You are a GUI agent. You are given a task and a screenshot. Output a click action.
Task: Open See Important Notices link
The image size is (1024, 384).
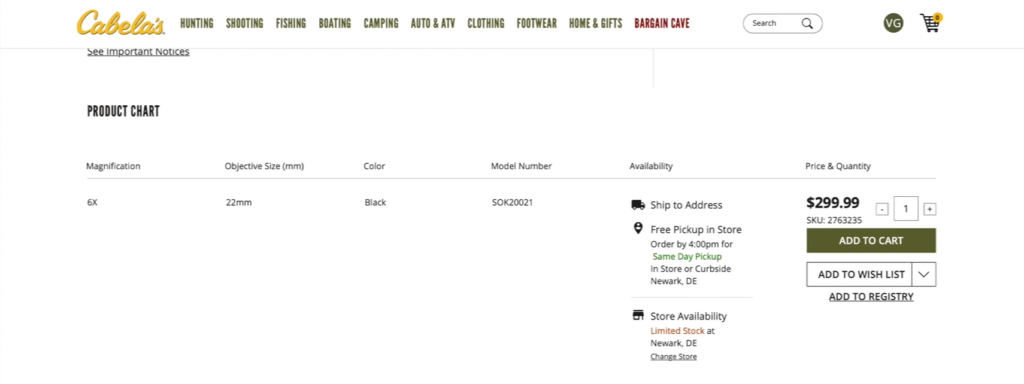click(138, 52)
